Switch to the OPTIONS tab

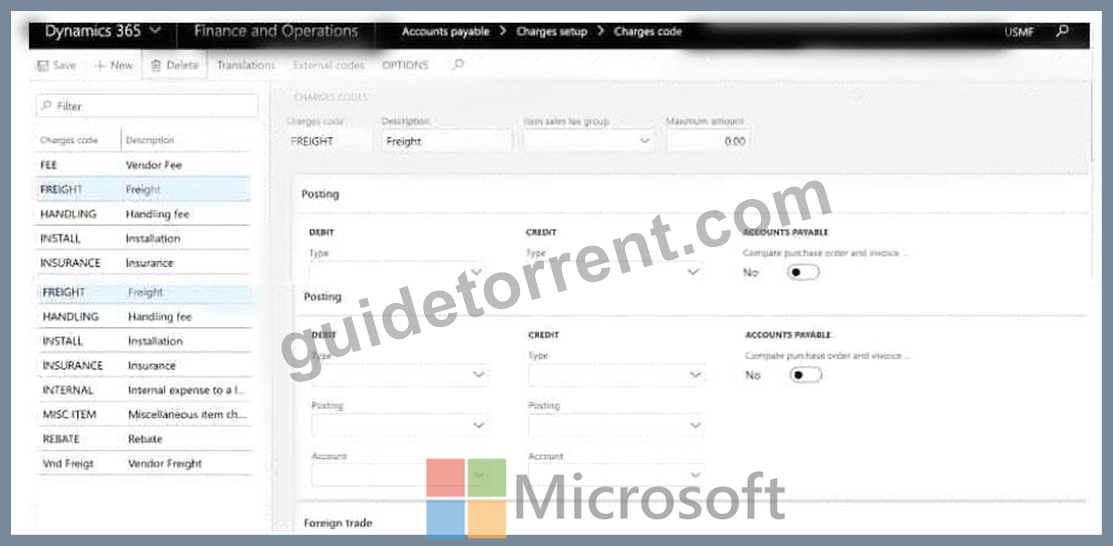click(x=405, y=65)
